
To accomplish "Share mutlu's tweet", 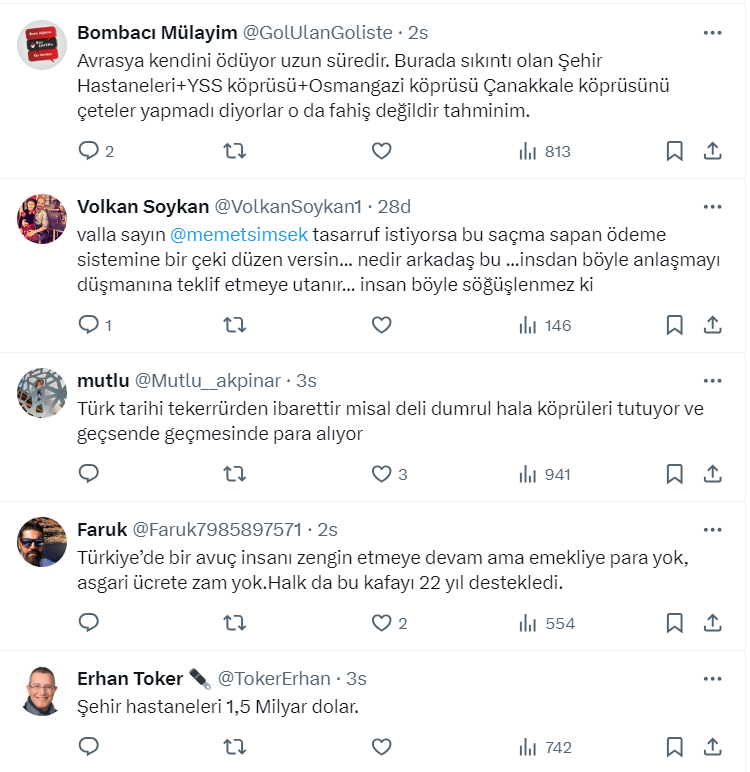I will (x=713, y=474).
